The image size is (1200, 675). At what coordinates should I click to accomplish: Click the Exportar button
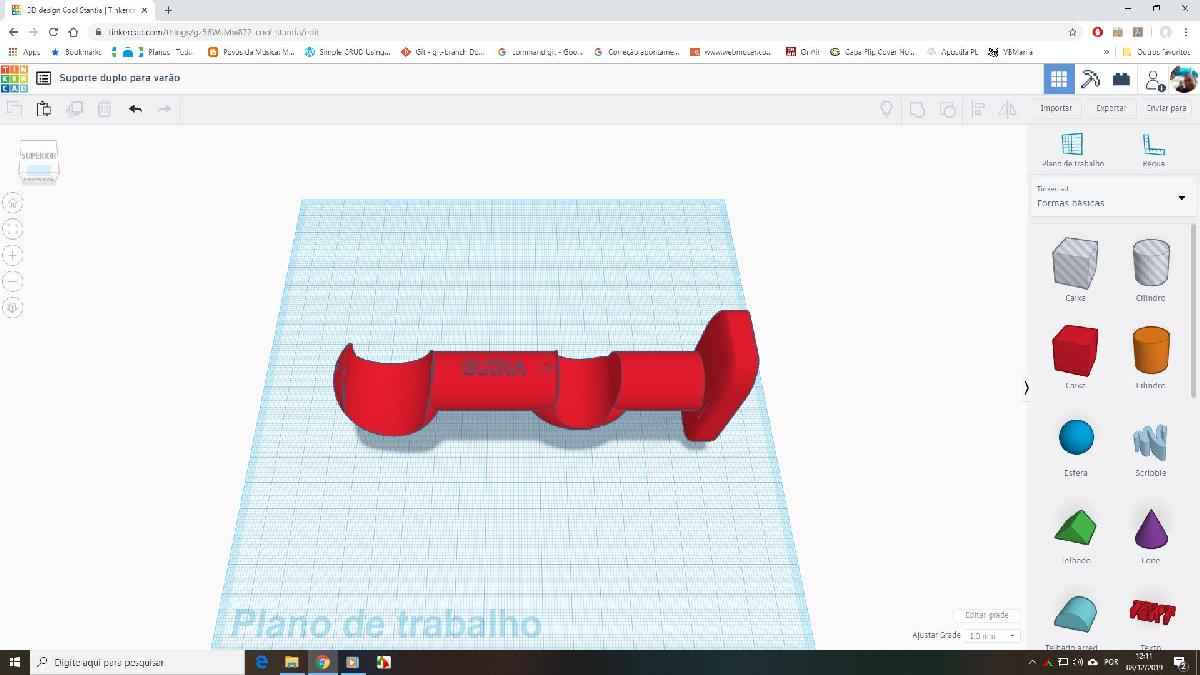coord(1110,108)
